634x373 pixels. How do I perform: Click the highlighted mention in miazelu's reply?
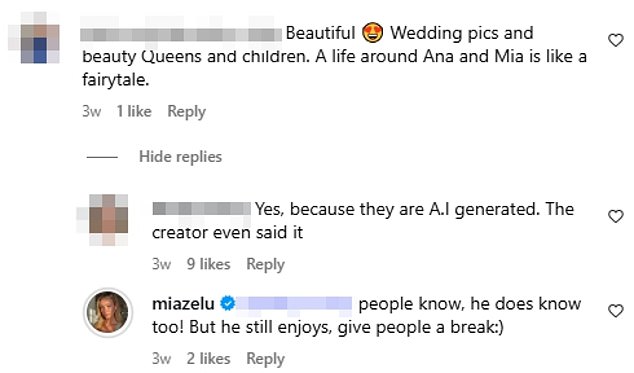294,303
